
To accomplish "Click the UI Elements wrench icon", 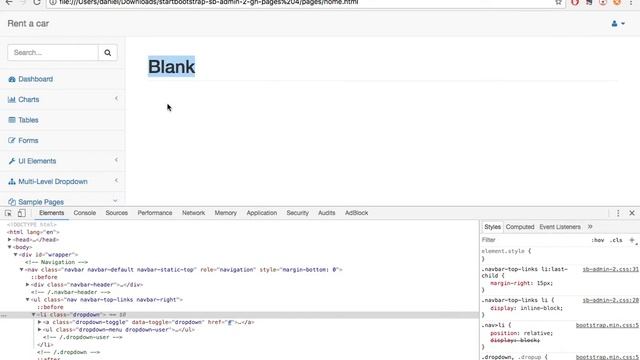I will click(x=11, y=161).
